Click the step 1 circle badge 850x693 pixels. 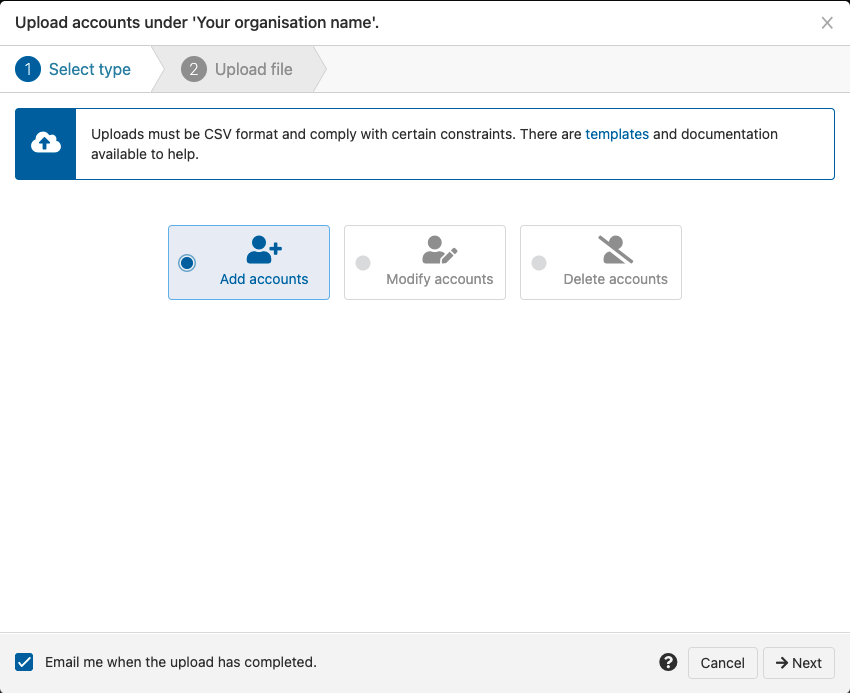(x=27, y=69)
